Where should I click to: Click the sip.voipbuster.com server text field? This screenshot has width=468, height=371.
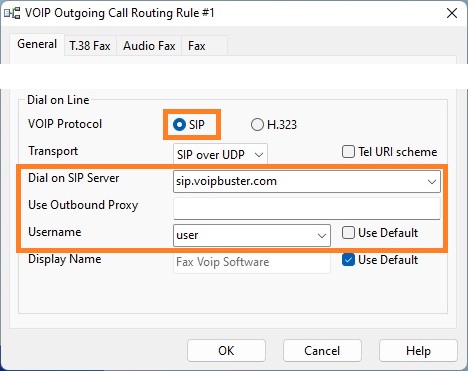[299, 182]
